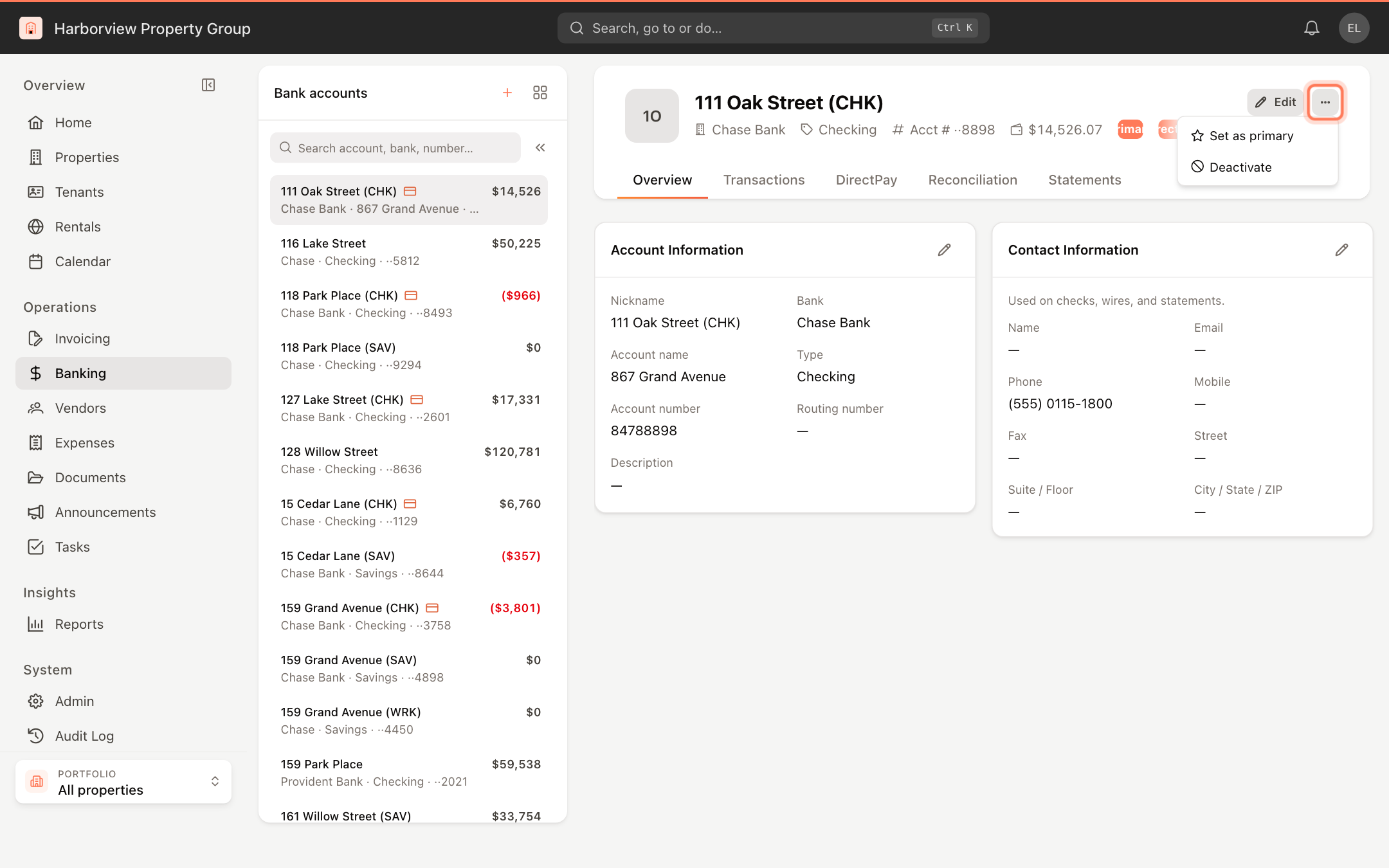This screenshot has width=1389, height=868.
Task: Select 159 Park Place account
Action: point(409,773)
